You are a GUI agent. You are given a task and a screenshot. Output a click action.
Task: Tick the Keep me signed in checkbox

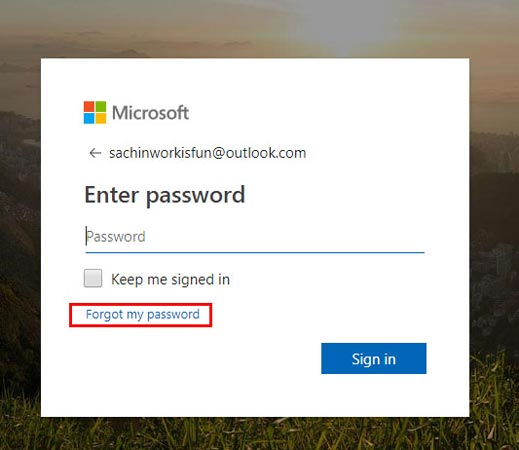pos(93,278)
